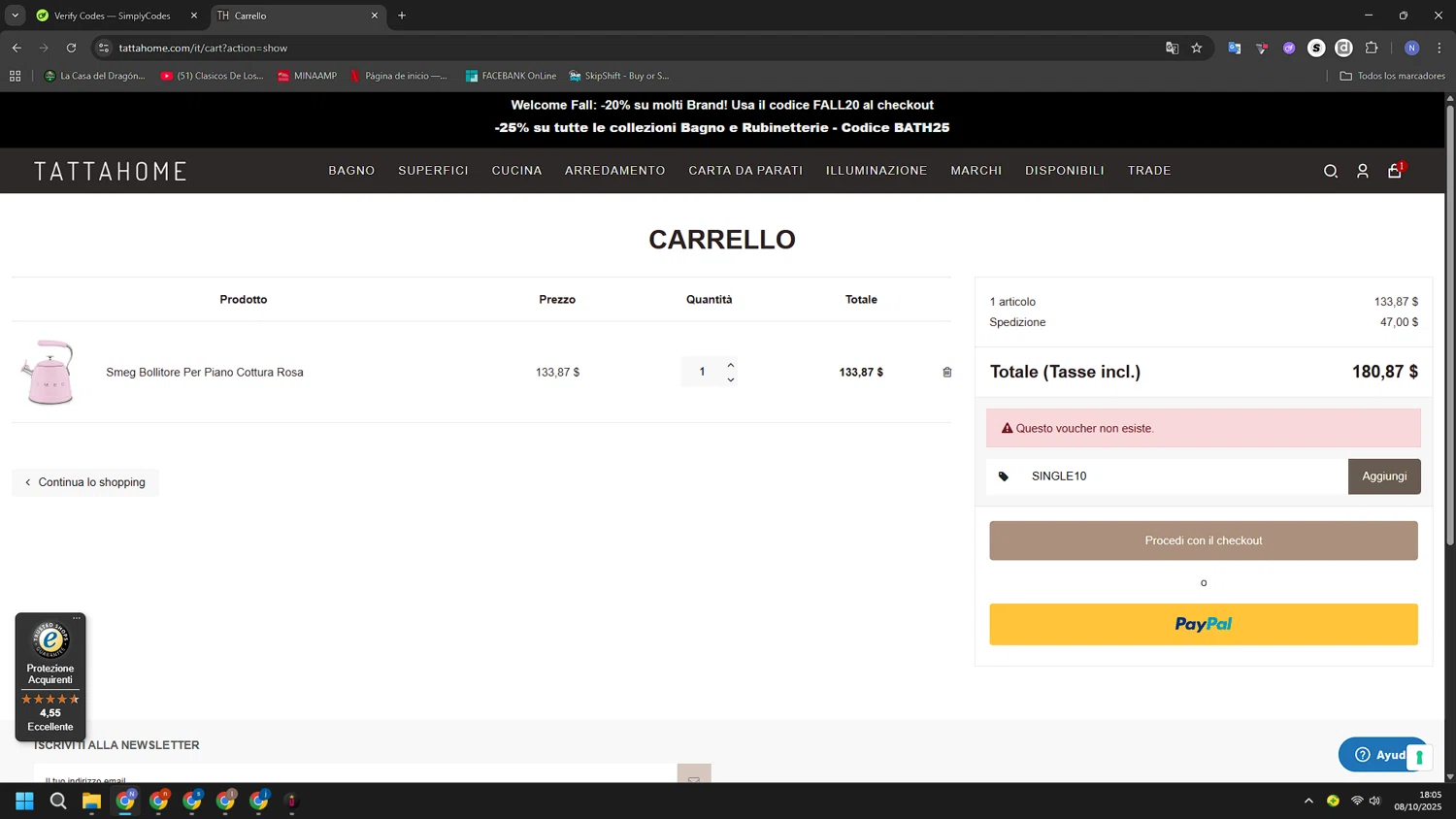Open the Ayuda help widget
The width and height of the screenshot is (1456, 819).
1373,754
